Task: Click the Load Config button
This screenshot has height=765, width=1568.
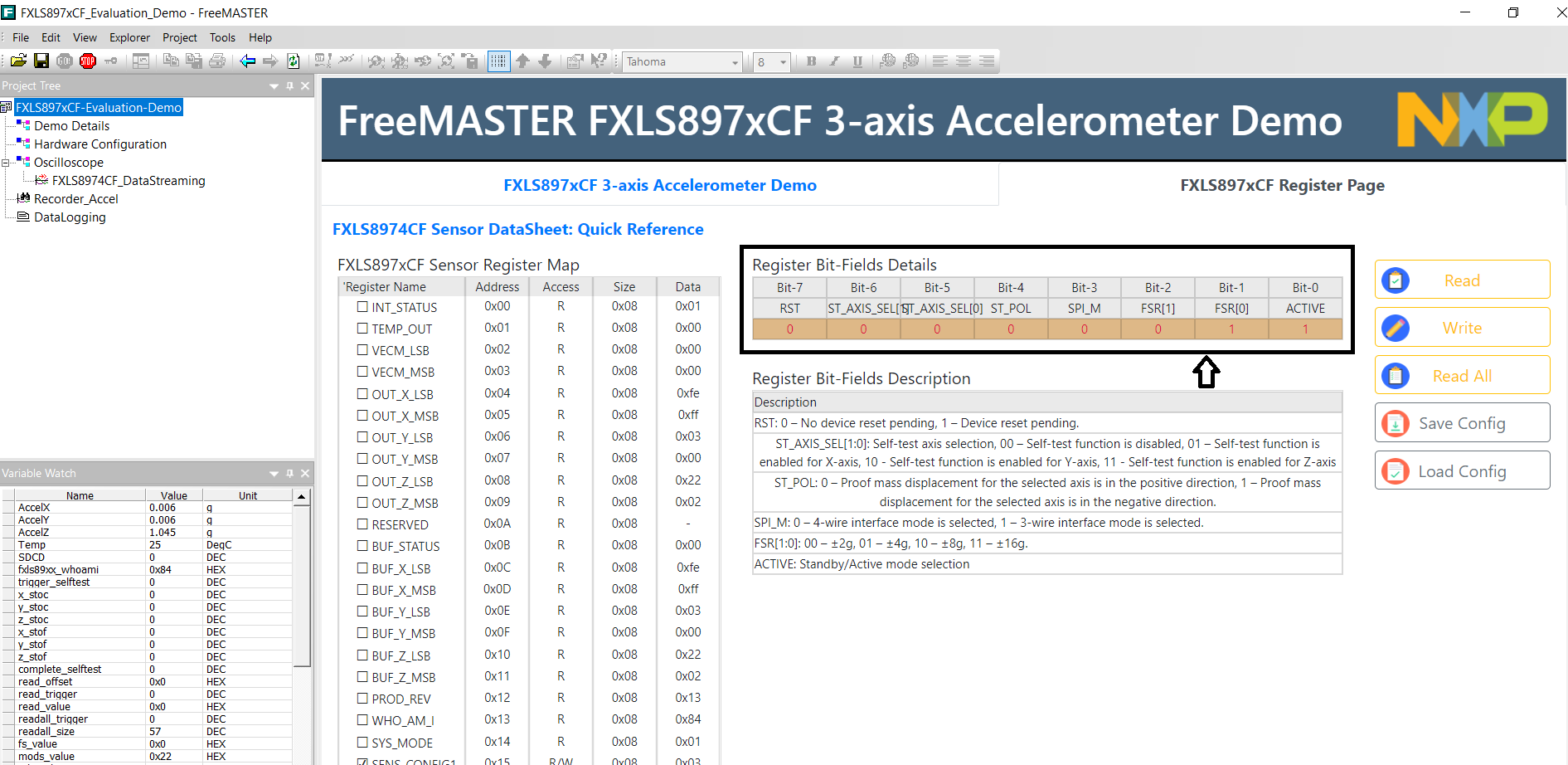Action: click(1462, 471)
